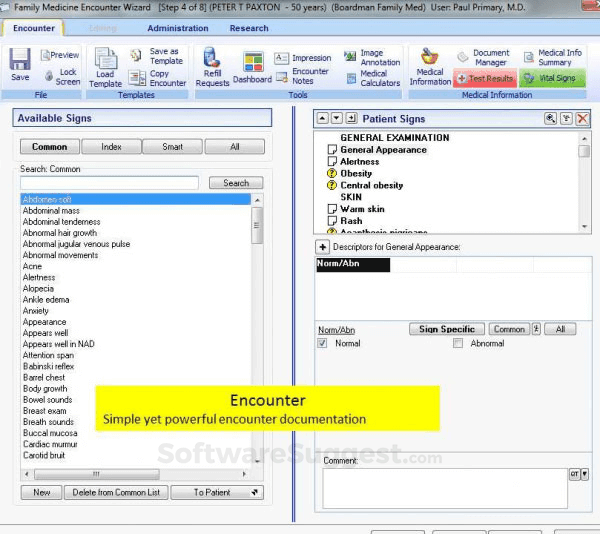Click the Available Signs vertical scrollbar thumb

point(257,225)
